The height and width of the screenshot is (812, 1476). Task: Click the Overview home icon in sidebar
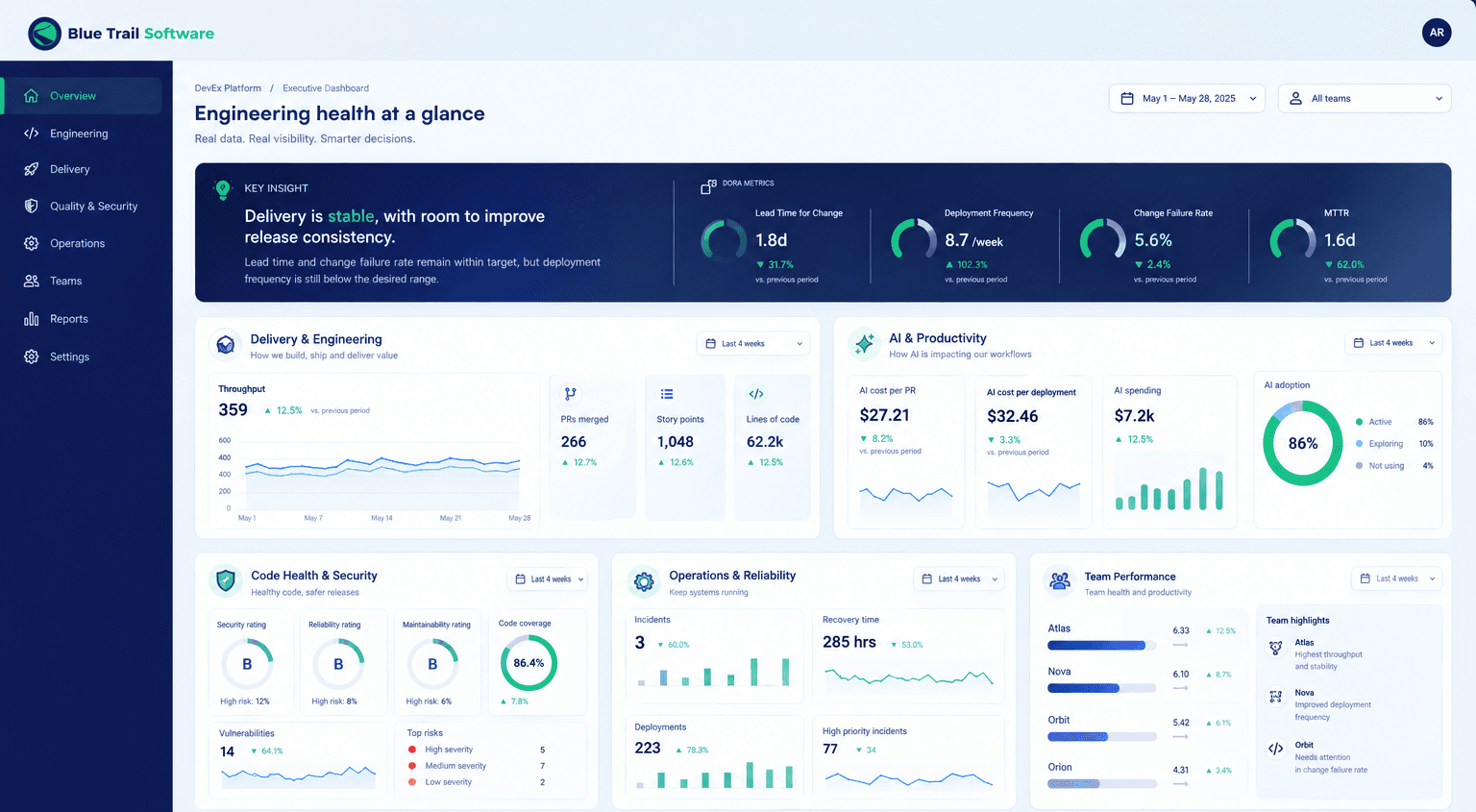point(31,96)
